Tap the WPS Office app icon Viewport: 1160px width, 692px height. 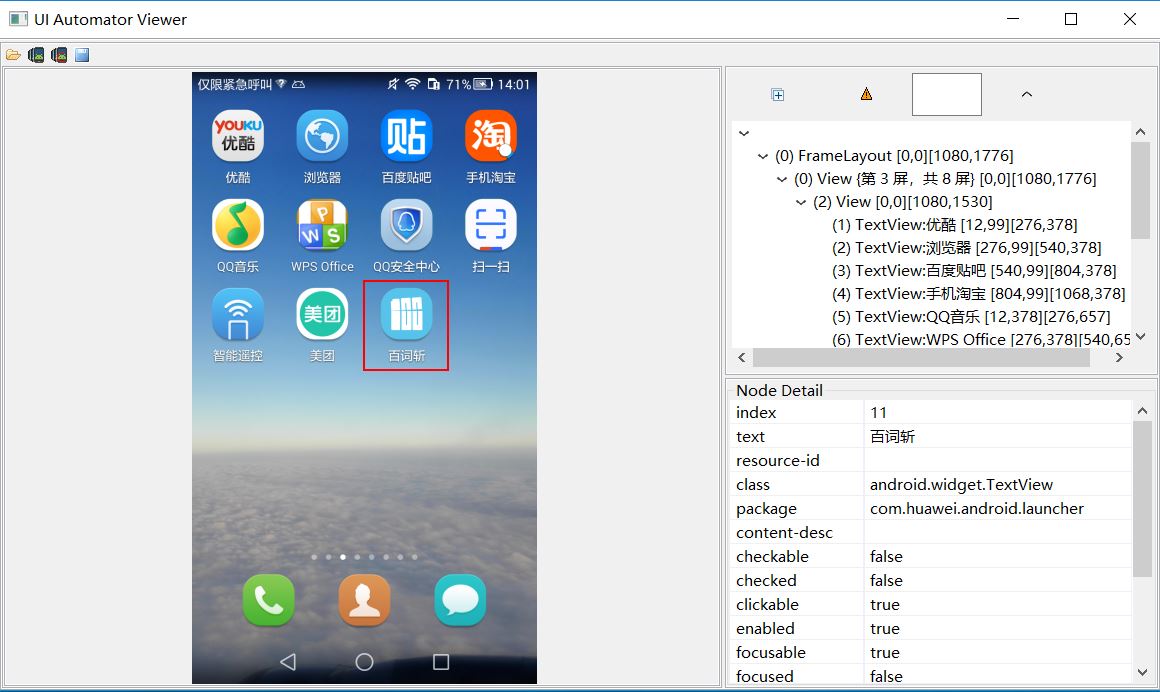click(322, 225)
